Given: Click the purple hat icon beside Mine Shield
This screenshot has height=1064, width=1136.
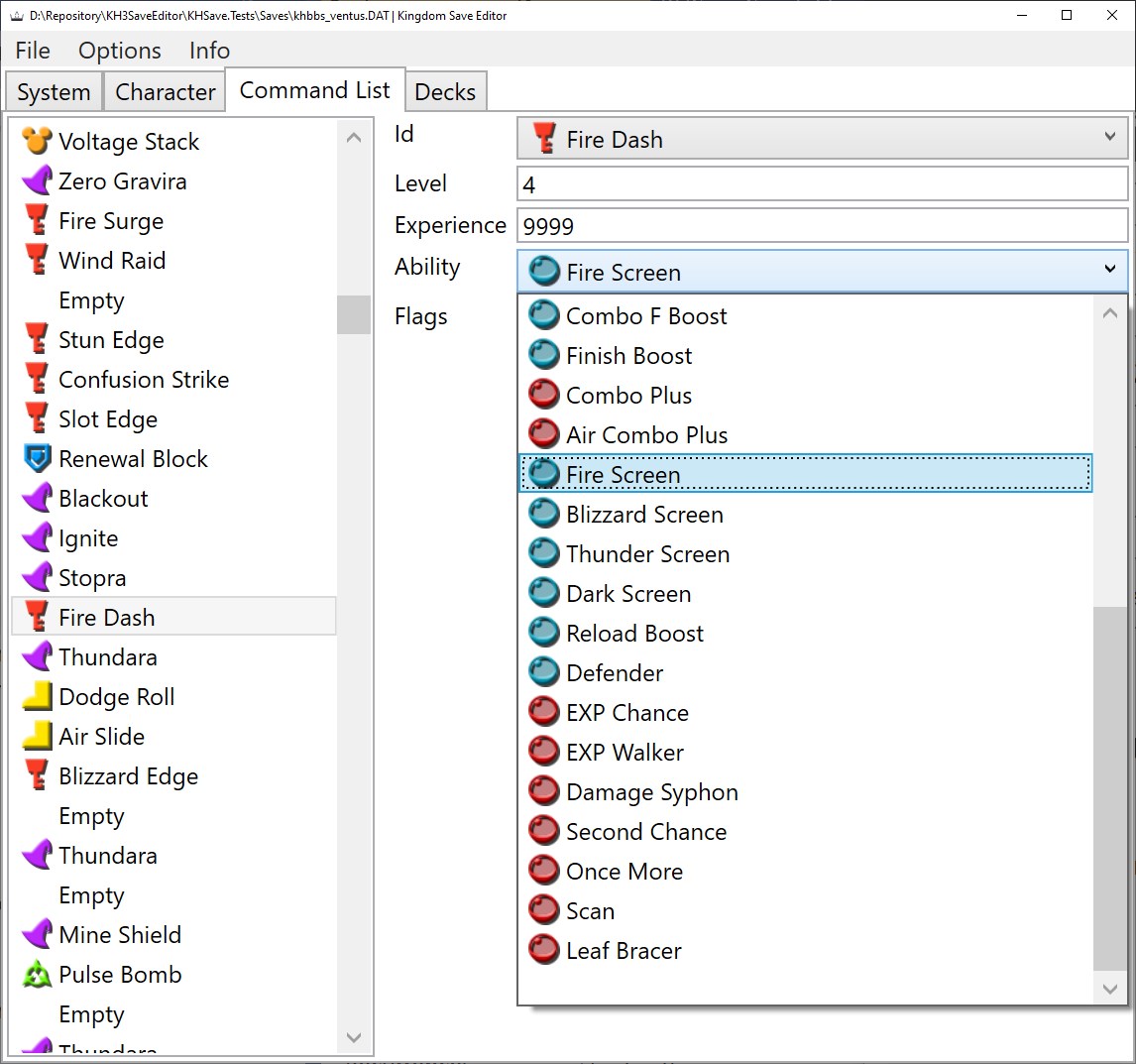Looking at the screenshot, I should point(37,934).
